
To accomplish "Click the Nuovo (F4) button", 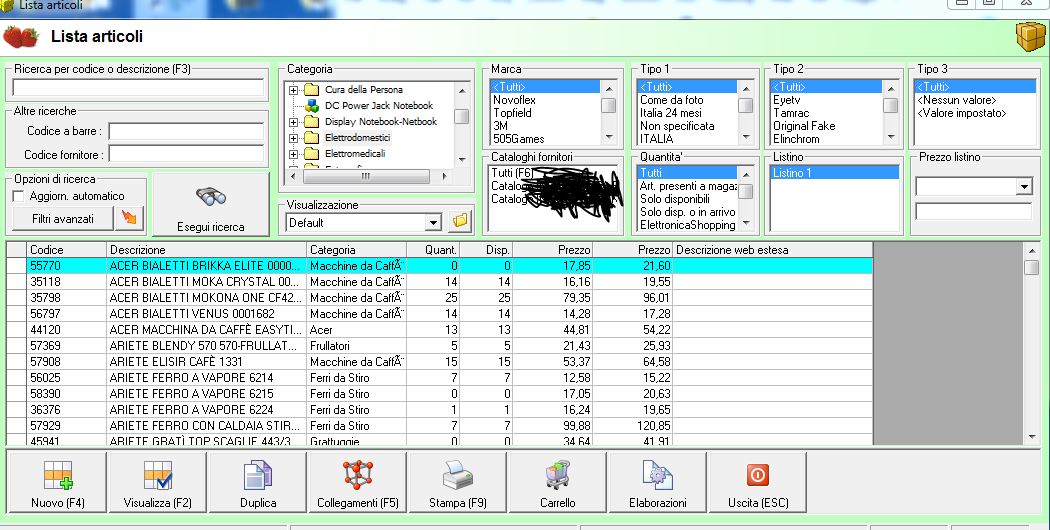I will click(x=58, y=482).
